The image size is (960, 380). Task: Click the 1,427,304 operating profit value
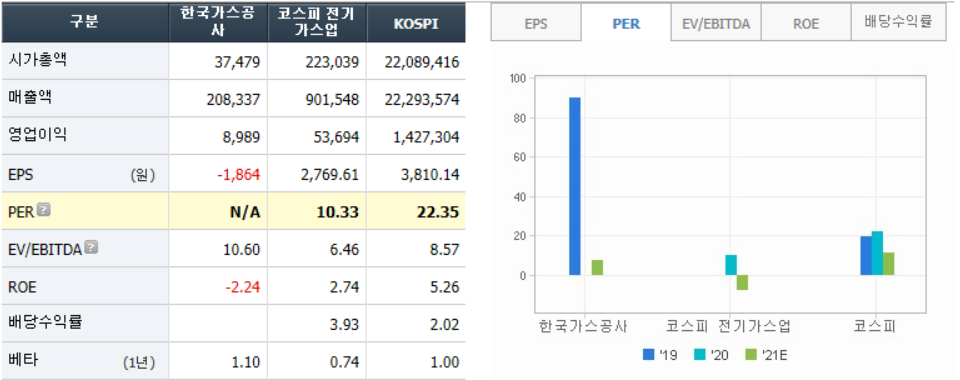[x=426, y=137]
